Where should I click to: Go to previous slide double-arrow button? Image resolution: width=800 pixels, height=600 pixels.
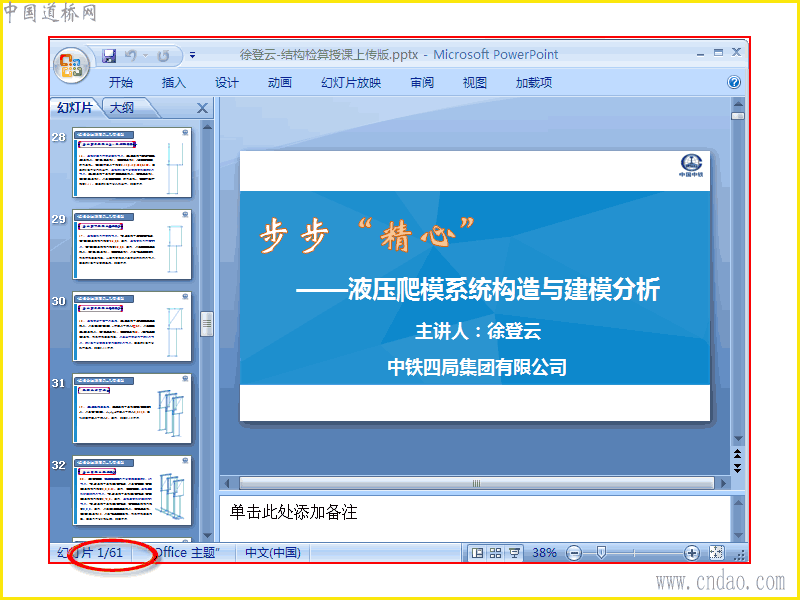point(737,453)
